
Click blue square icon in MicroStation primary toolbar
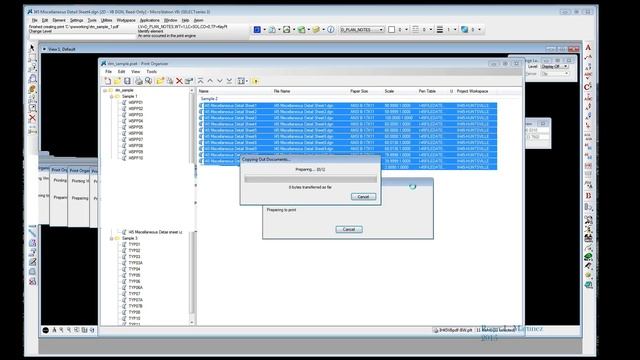click(257, 29)
